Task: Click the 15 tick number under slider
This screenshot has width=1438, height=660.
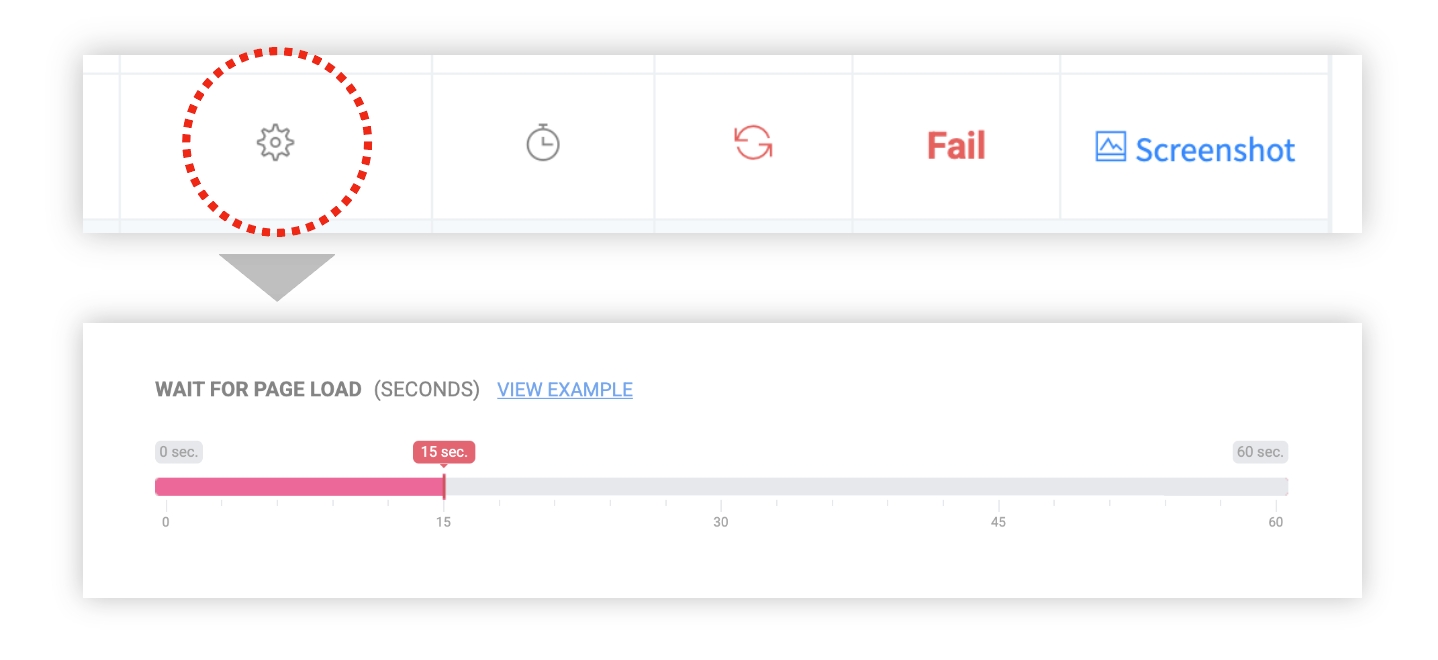Action: [x=444, y=522]
